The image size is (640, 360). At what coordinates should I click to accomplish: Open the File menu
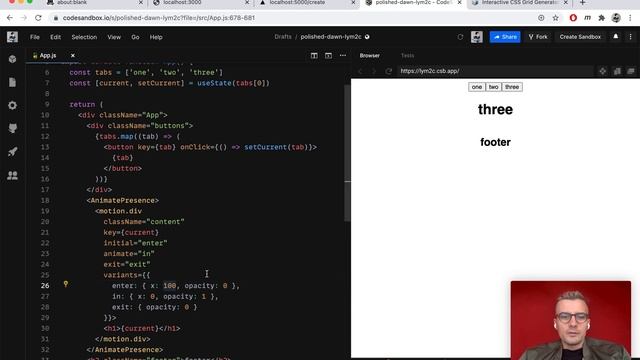click(x=35, y=37)
